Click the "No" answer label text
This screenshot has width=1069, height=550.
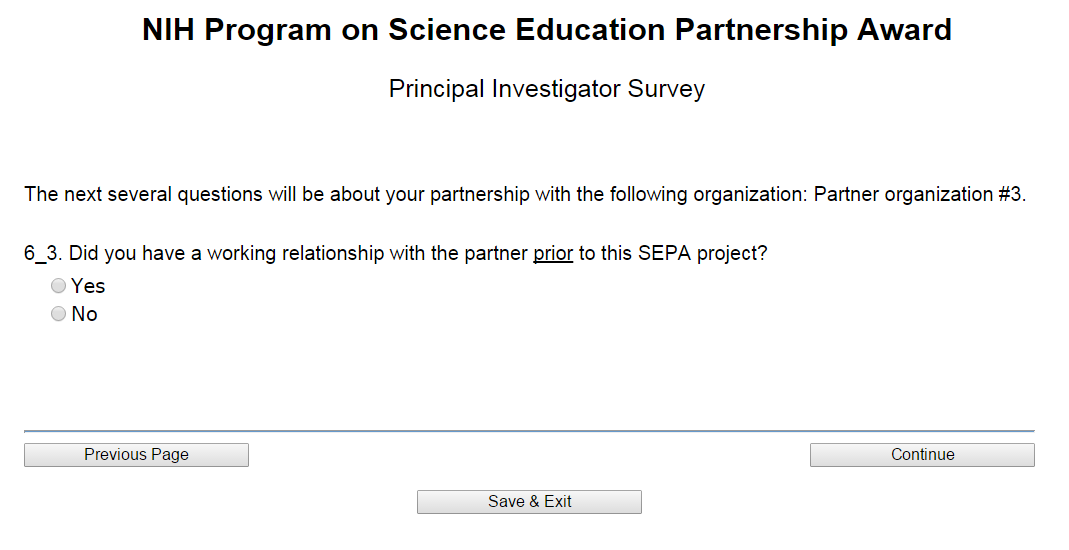pyautogui.click(x=85, y=314)
